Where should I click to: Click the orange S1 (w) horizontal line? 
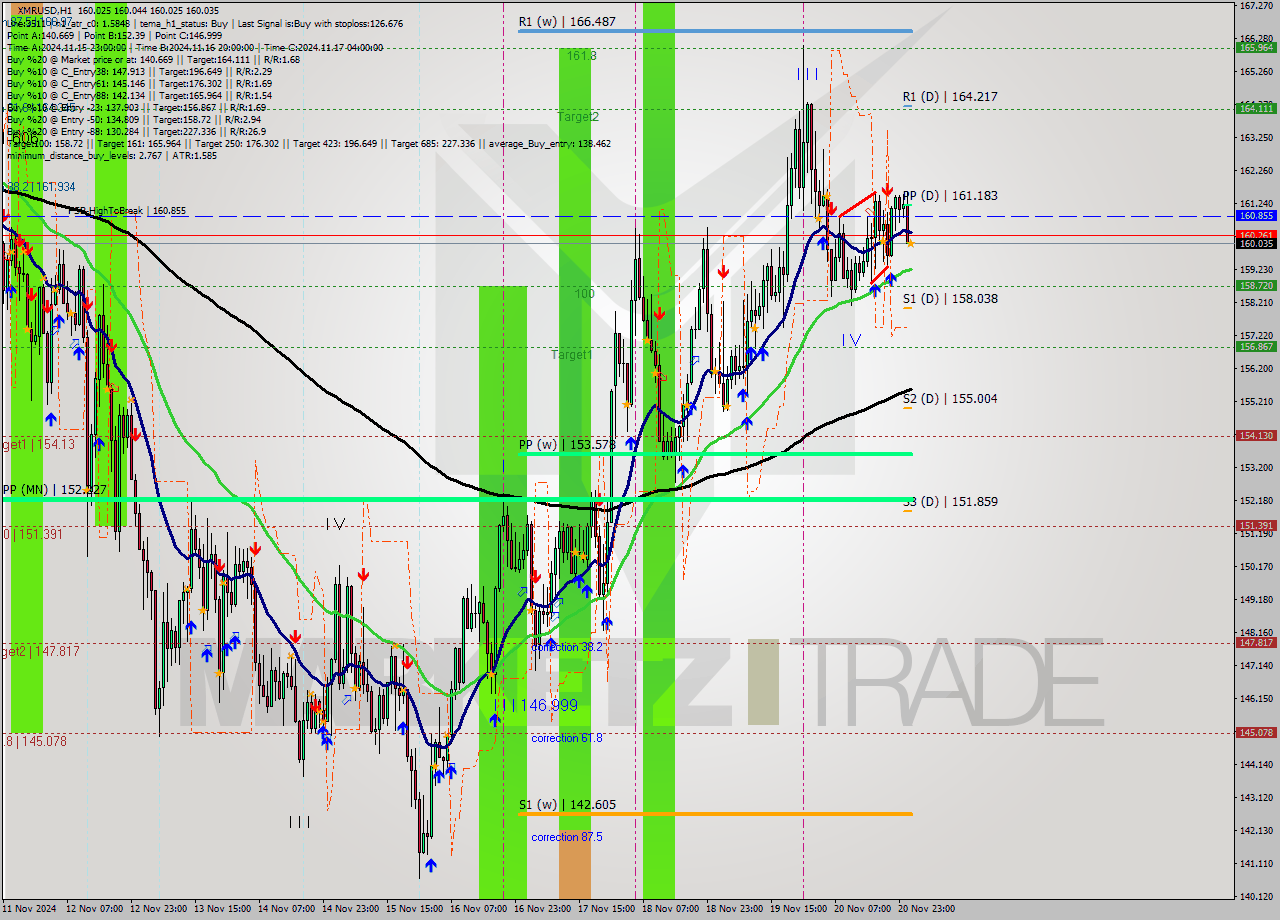[715, 814]
